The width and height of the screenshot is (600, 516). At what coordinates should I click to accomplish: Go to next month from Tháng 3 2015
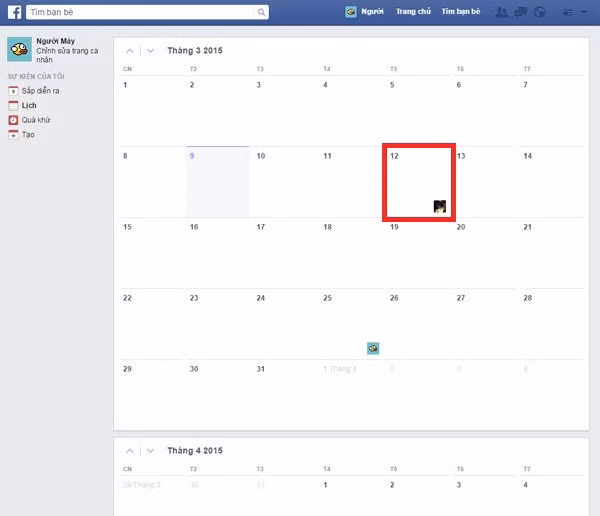150,51
